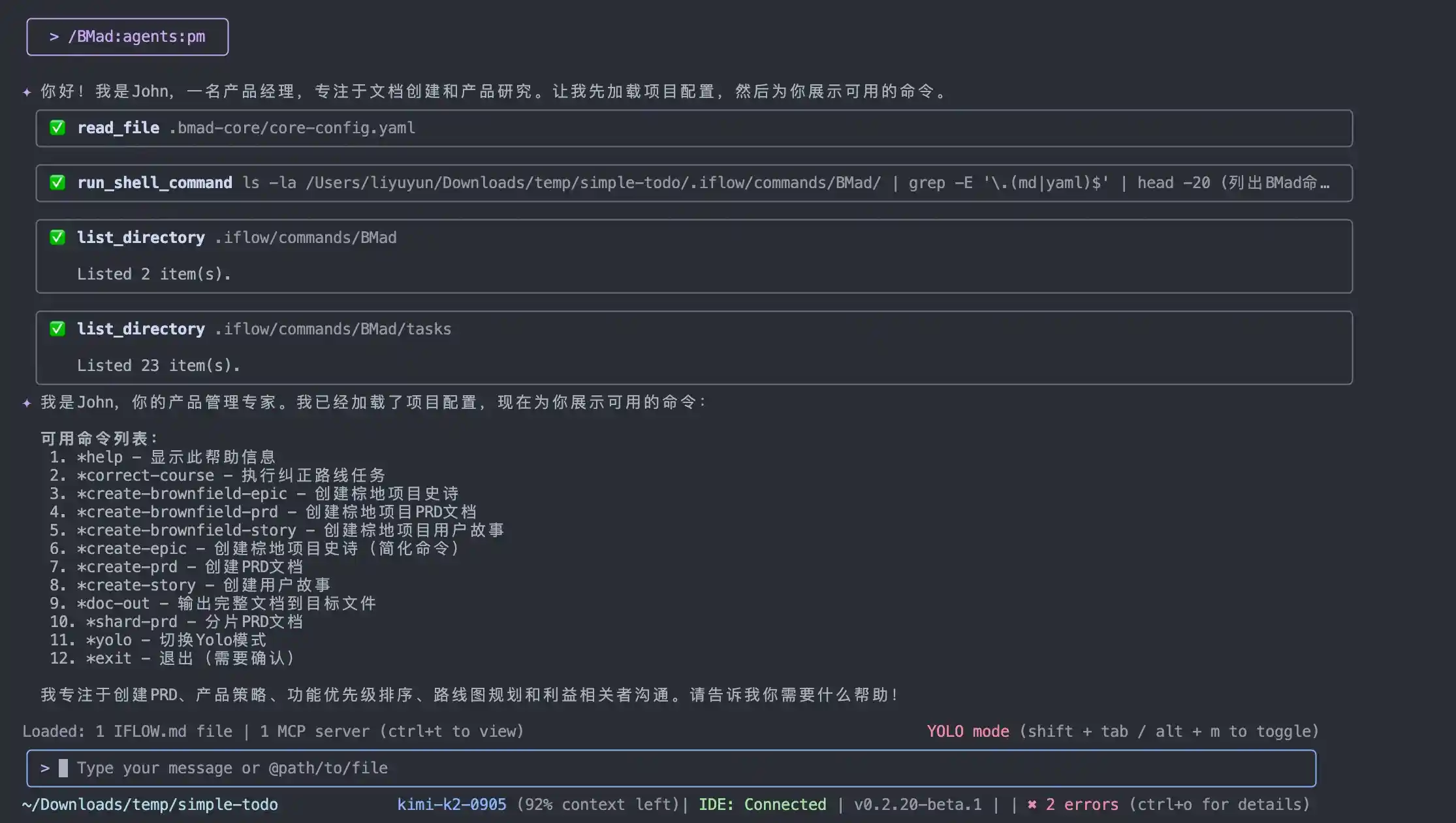This screenshot has width=1456, height=823.
Task: Expand the truncated run_shell_command line
Action: 1324,183
